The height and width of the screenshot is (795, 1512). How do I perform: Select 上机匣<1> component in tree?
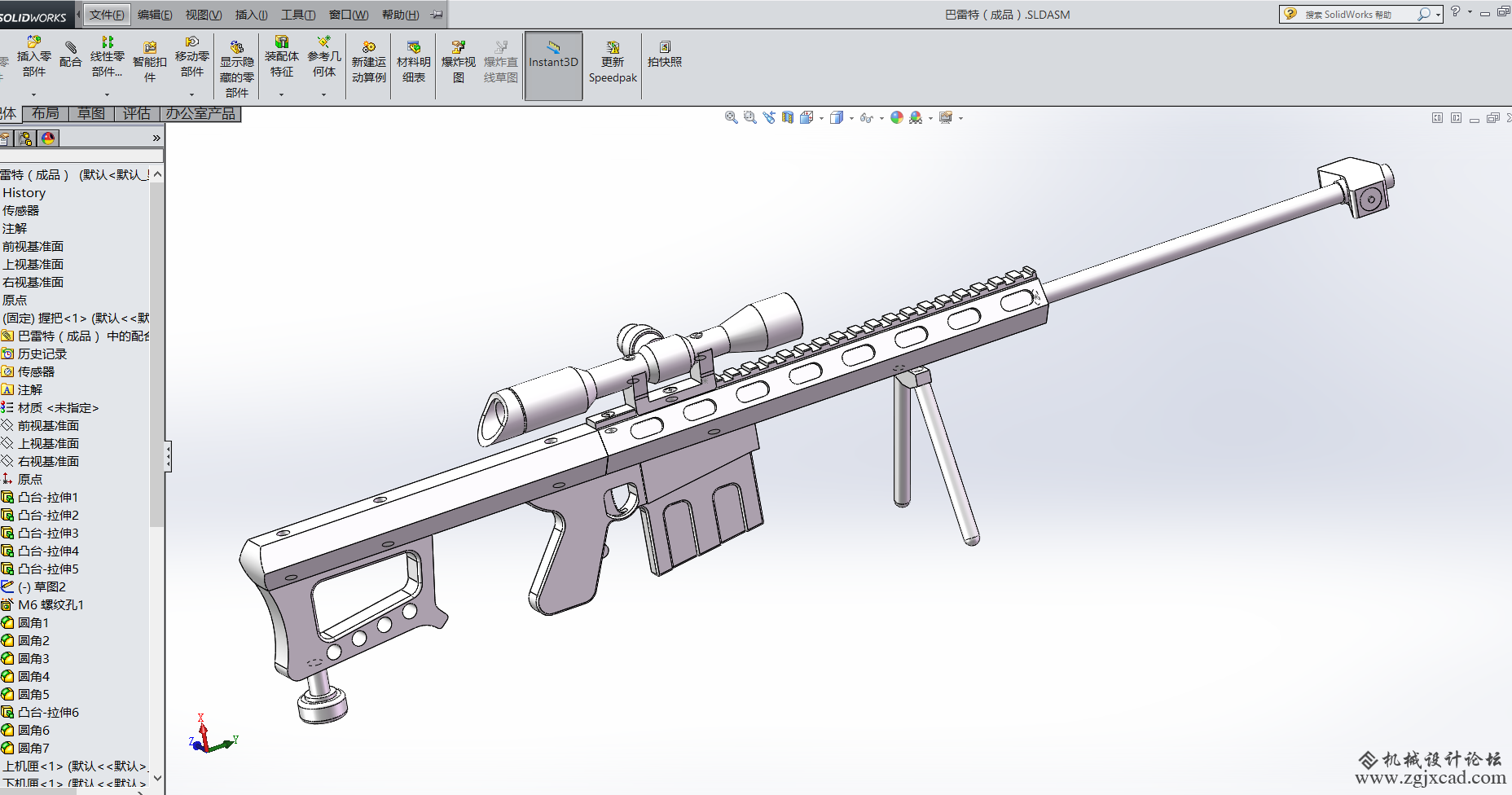[73, 766]
